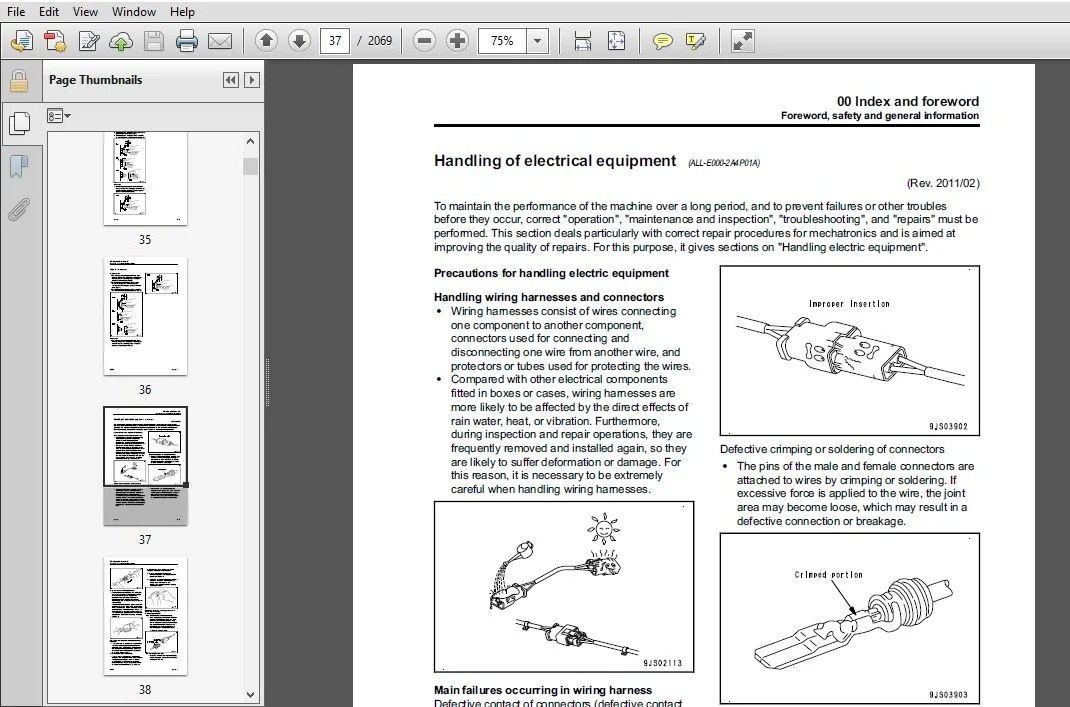1070x707 pixels.
Task: Open the thumbnails options dropdown menu
Action: (x=59, y=116)
